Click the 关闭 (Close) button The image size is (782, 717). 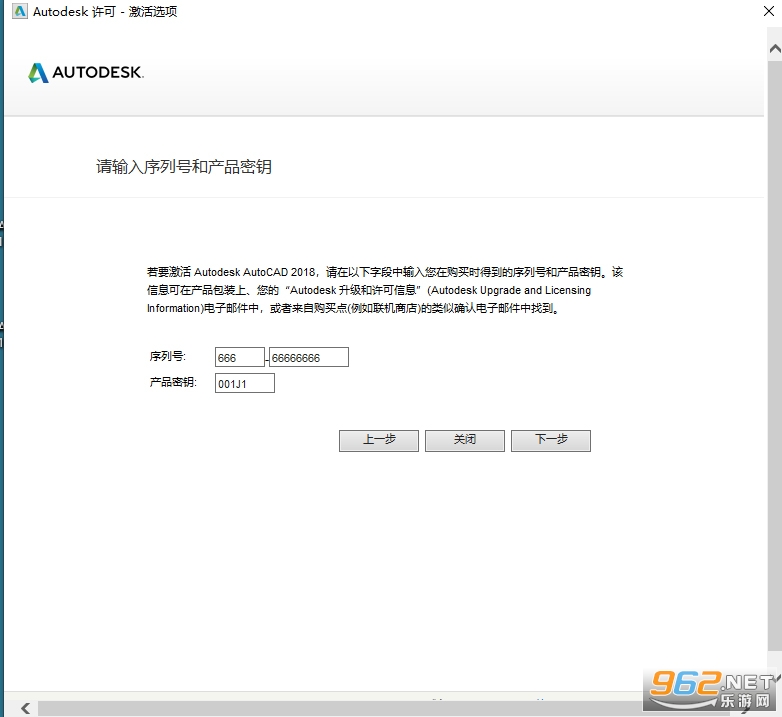pyautogui.click(x=465, y=441)
